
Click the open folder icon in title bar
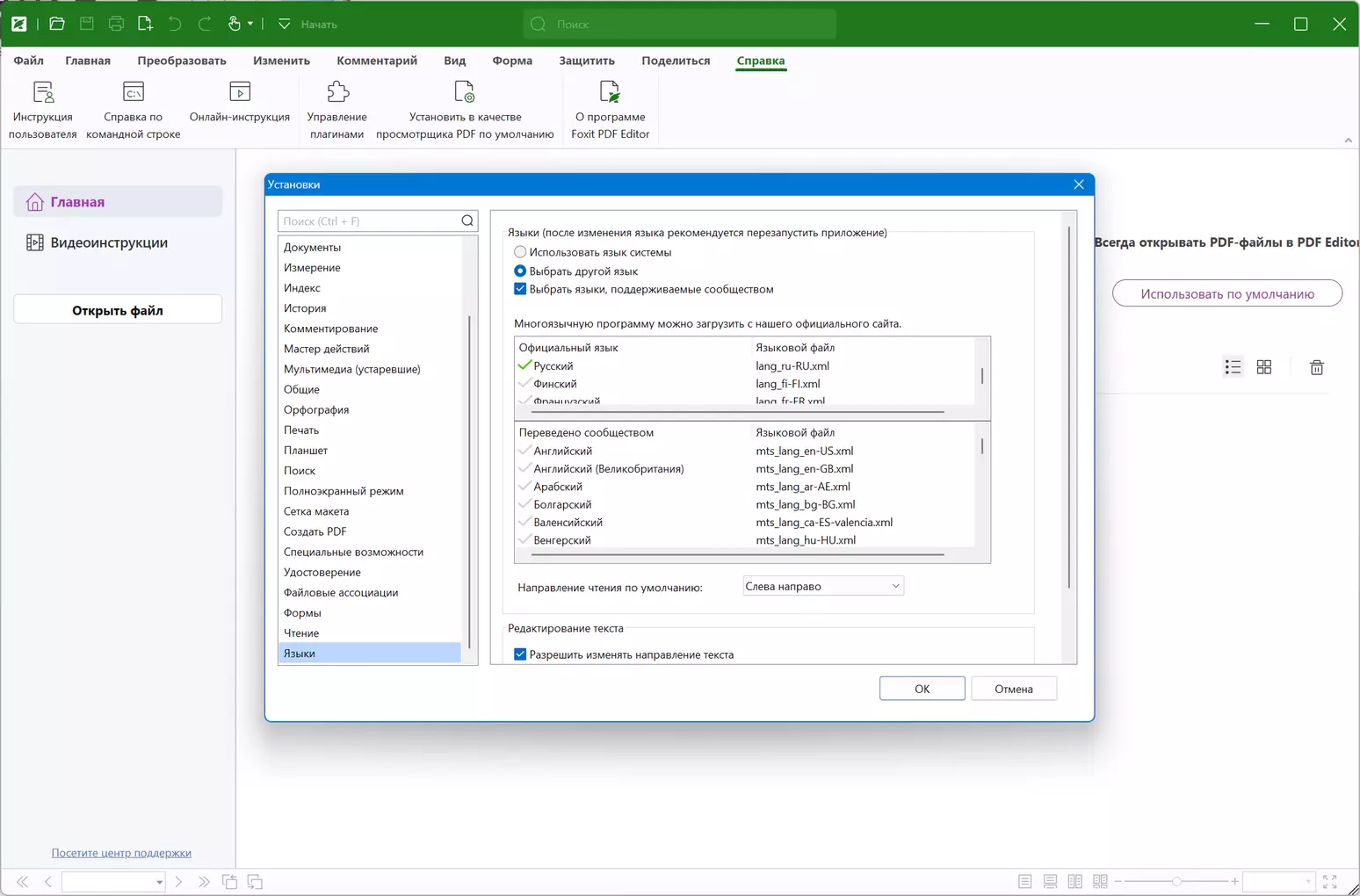[x=57, y=24]
